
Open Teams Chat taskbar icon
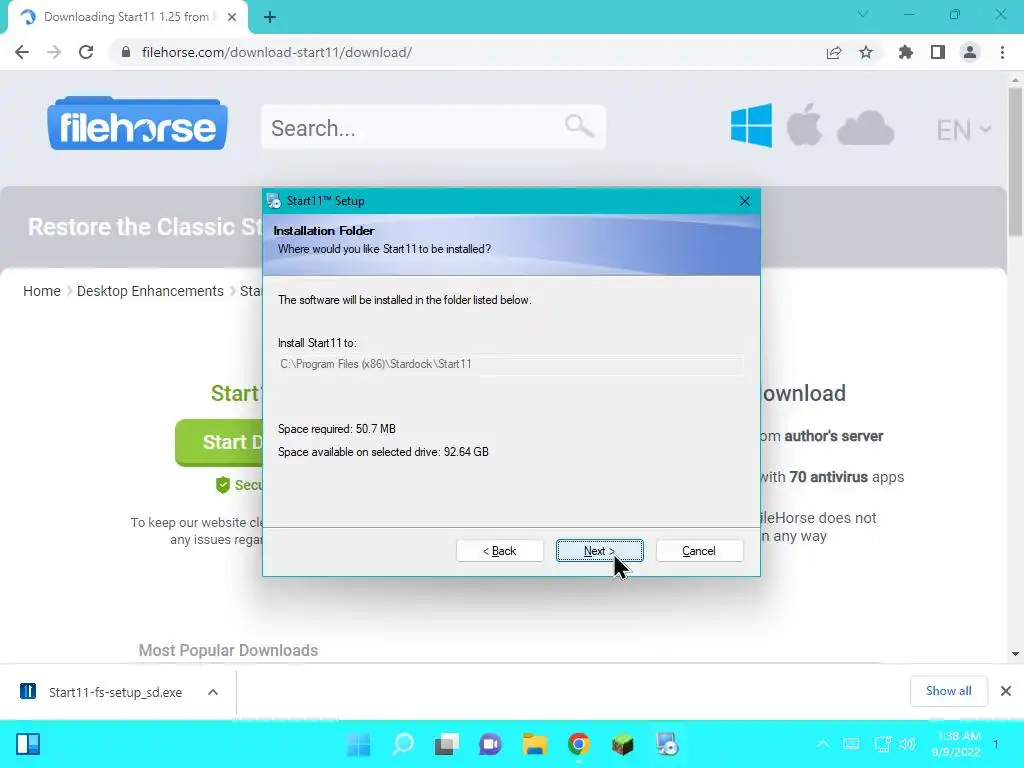click(x=490, y=744)
